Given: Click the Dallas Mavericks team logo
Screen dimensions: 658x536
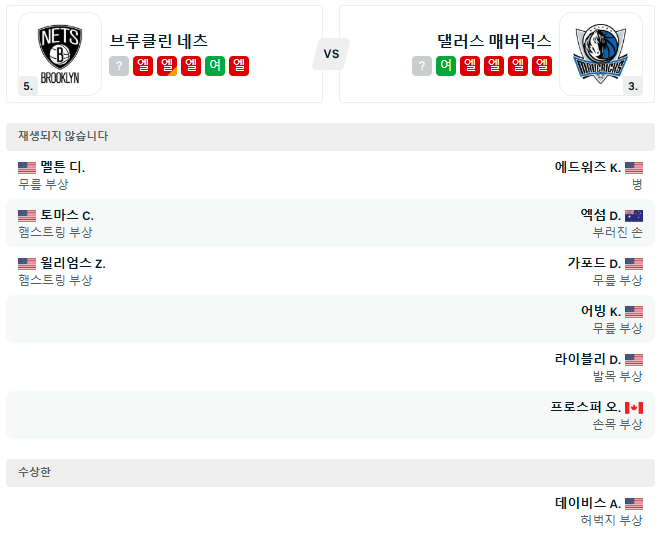Looking at the screenshot, I should [x=600, y=54].
